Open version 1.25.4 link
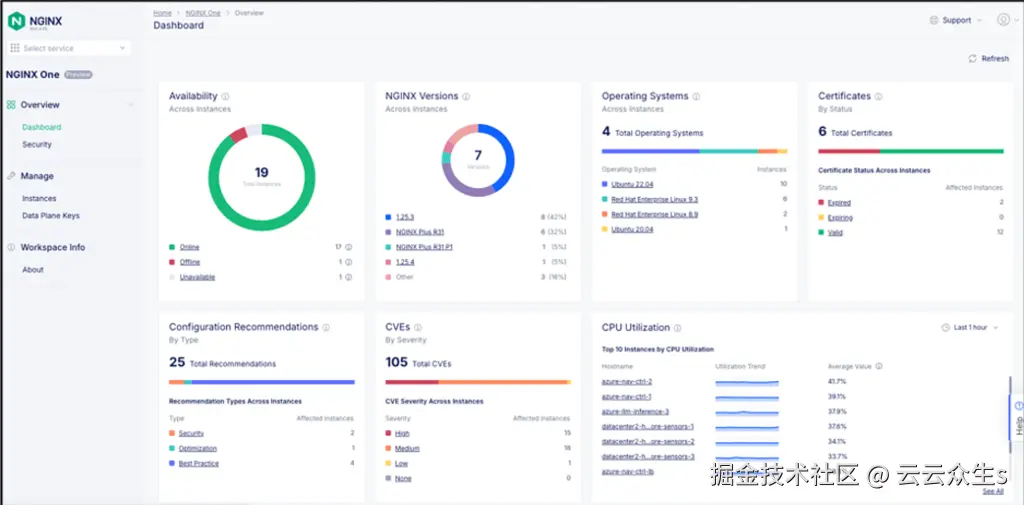1024x505 pixels. pyautogui.click(x=405, y=262)
